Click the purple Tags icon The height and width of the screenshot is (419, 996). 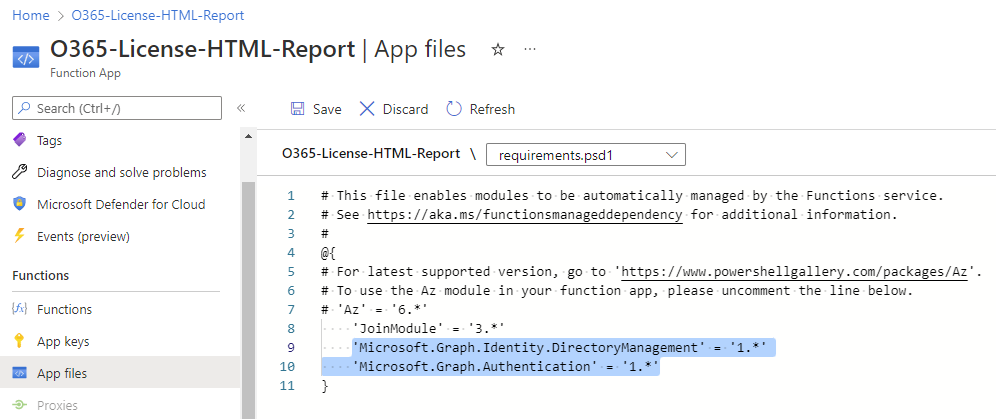(x=20, y=140)
